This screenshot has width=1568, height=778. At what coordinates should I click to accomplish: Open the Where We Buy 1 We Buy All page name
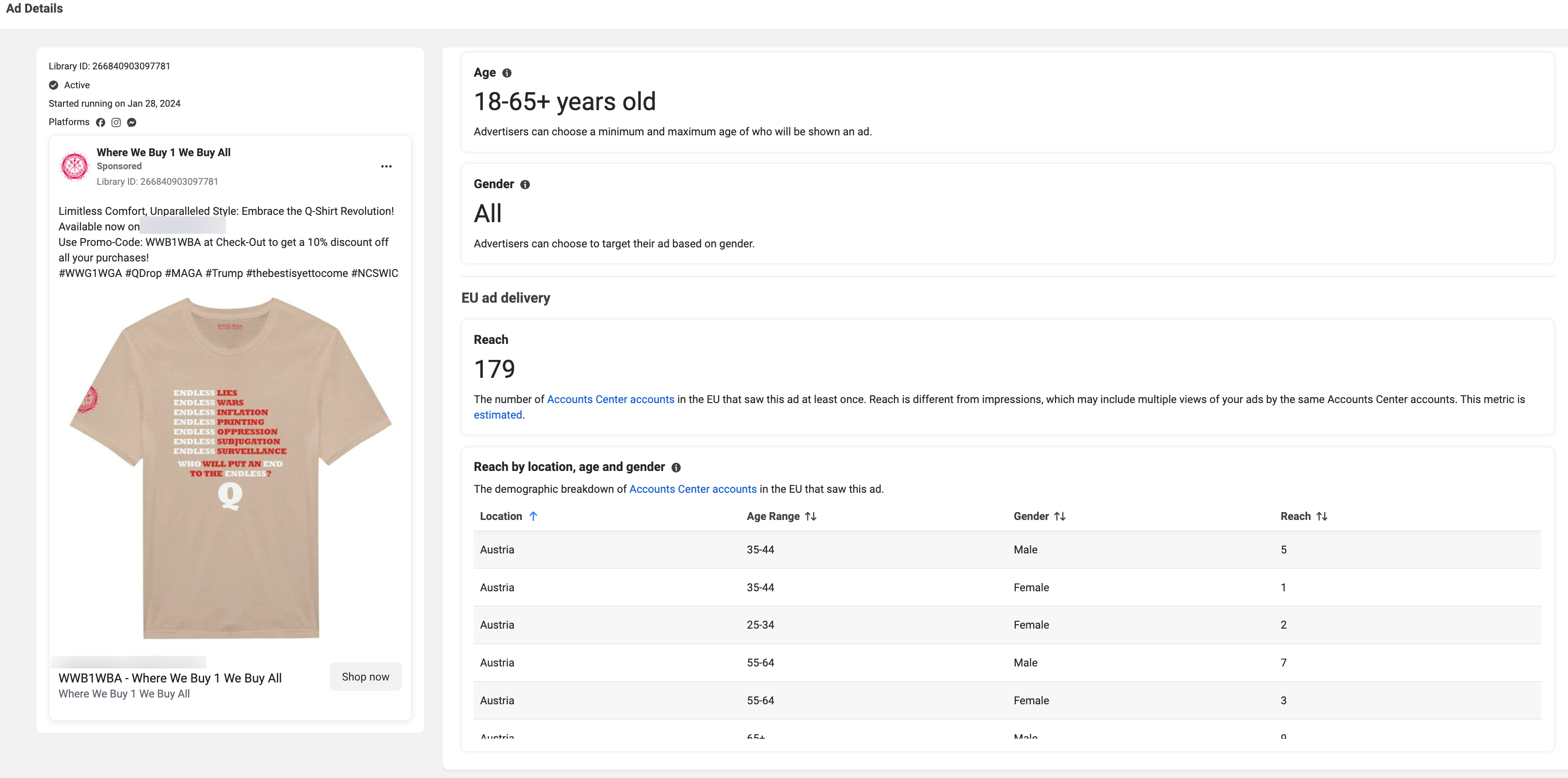pyautogui.click(x=163, y=152)
